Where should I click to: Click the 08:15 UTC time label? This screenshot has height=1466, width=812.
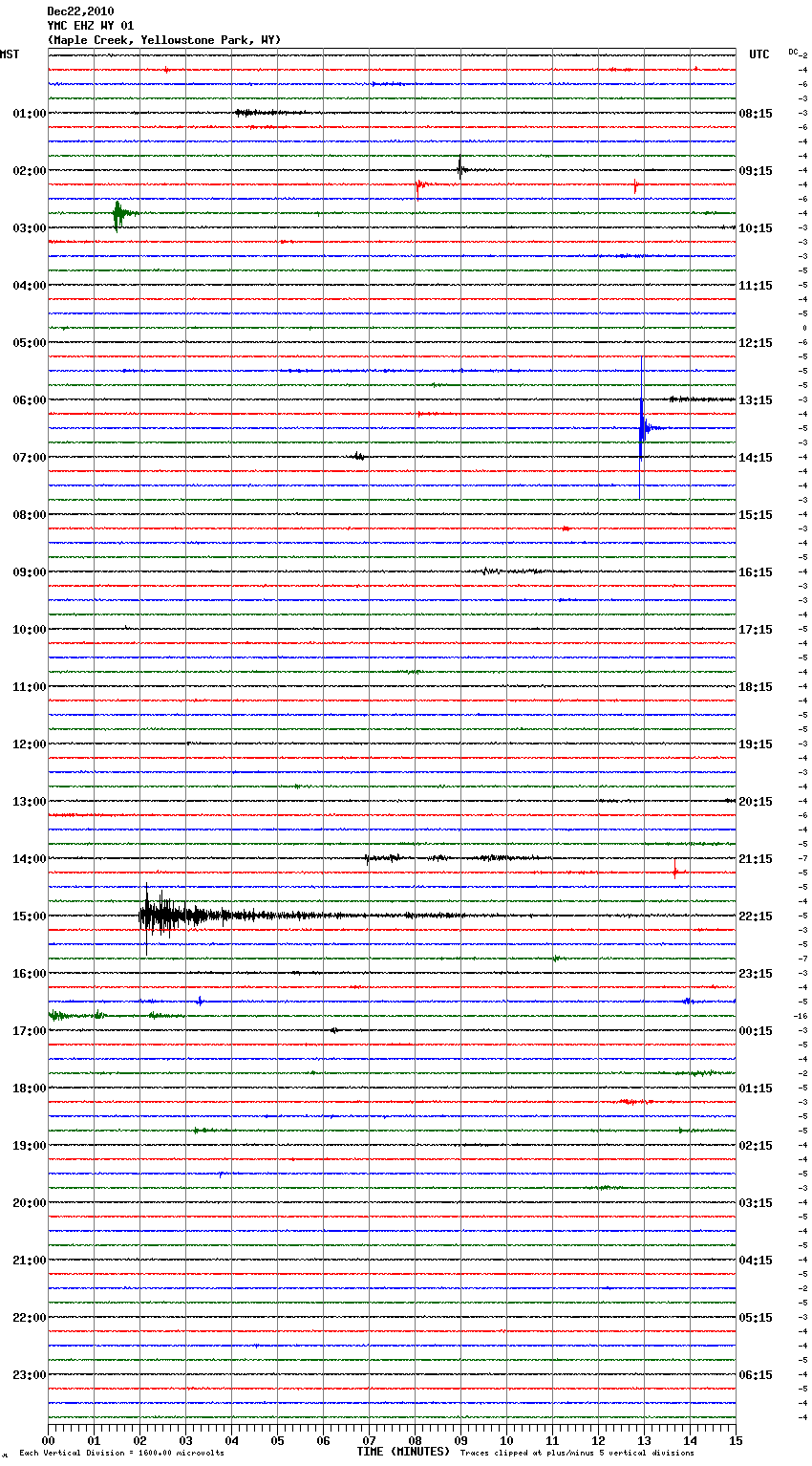(x=756, y=114)
